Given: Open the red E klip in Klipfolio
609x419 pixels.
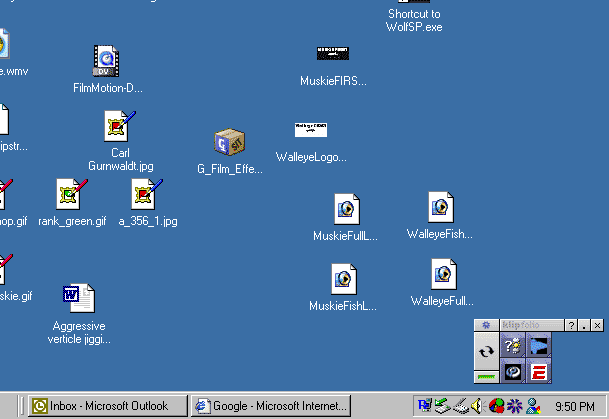Looking at the screenshot, I should [539, 372].
